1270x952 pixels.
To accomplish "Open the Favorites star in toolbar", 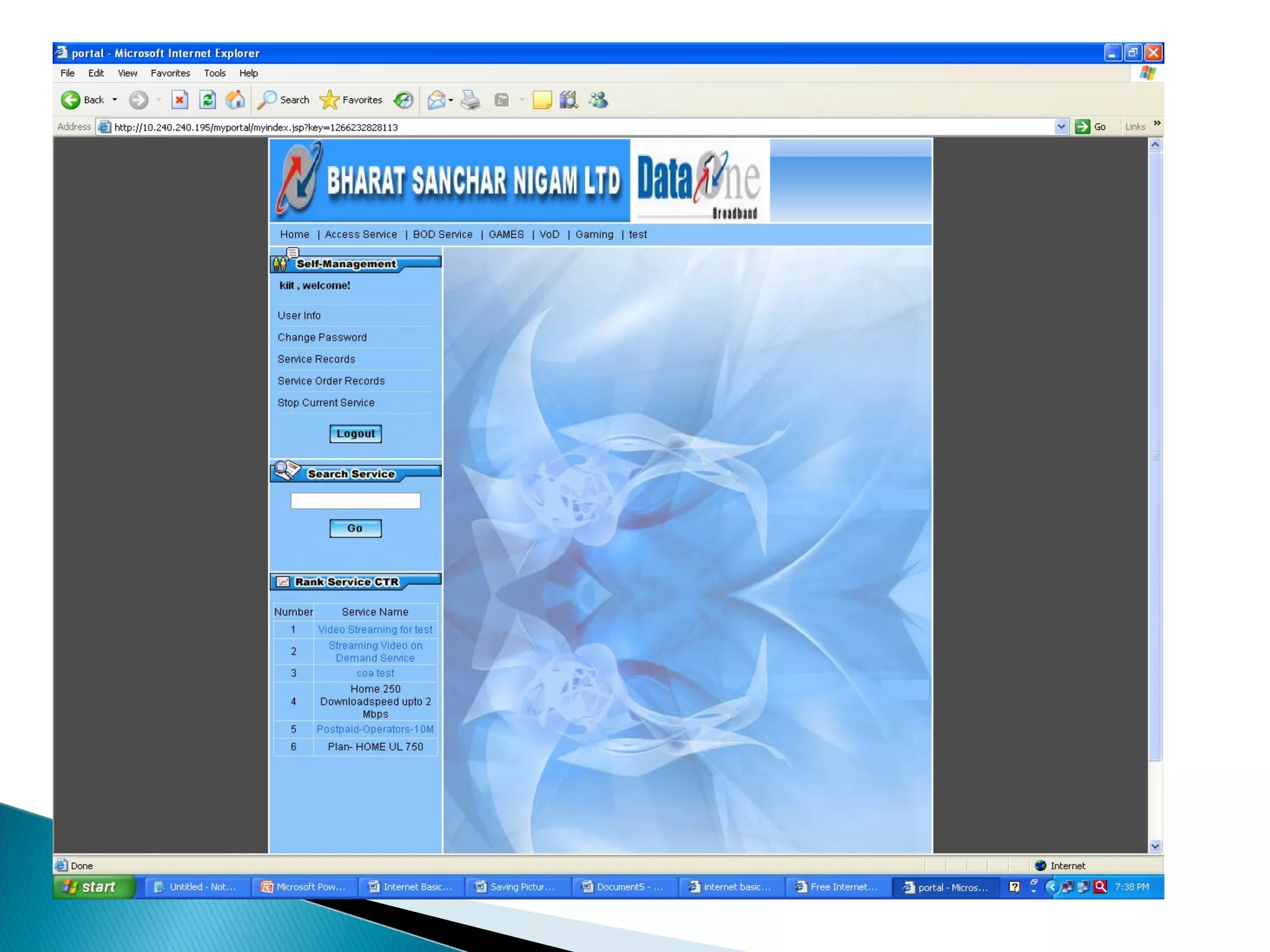I will pyautogui.click(x=329, y=100).
